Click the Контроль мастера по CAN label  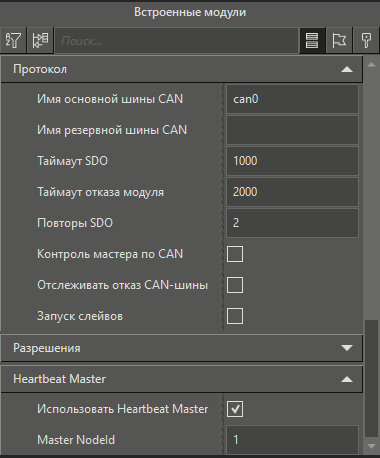click(x=110, y=254)
